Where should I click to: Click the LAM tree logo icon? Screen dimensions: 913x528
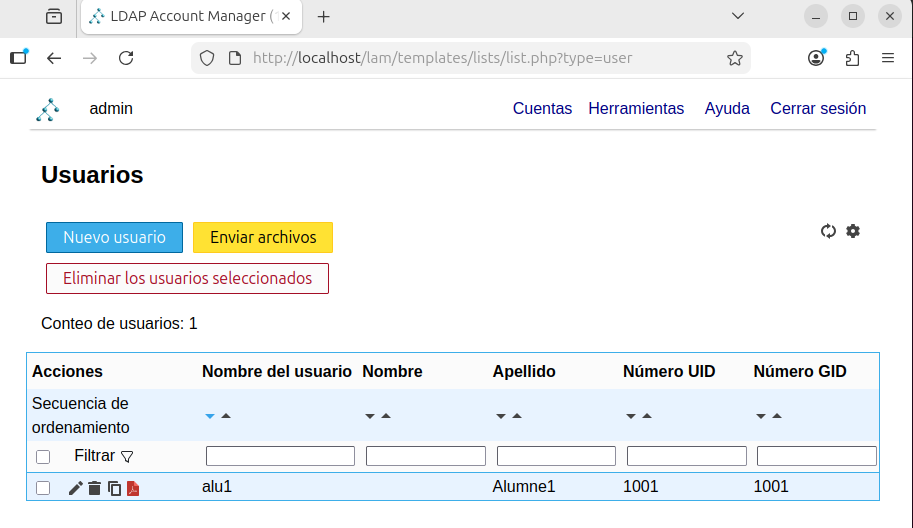[x=47, y=110]
